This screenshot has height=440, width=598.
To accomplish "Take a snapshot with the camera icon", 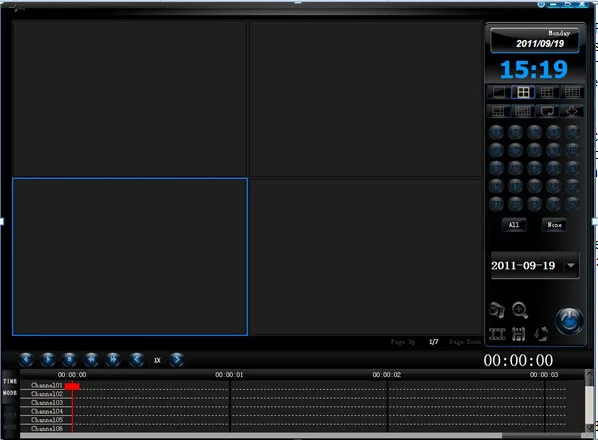I will 497,310.
